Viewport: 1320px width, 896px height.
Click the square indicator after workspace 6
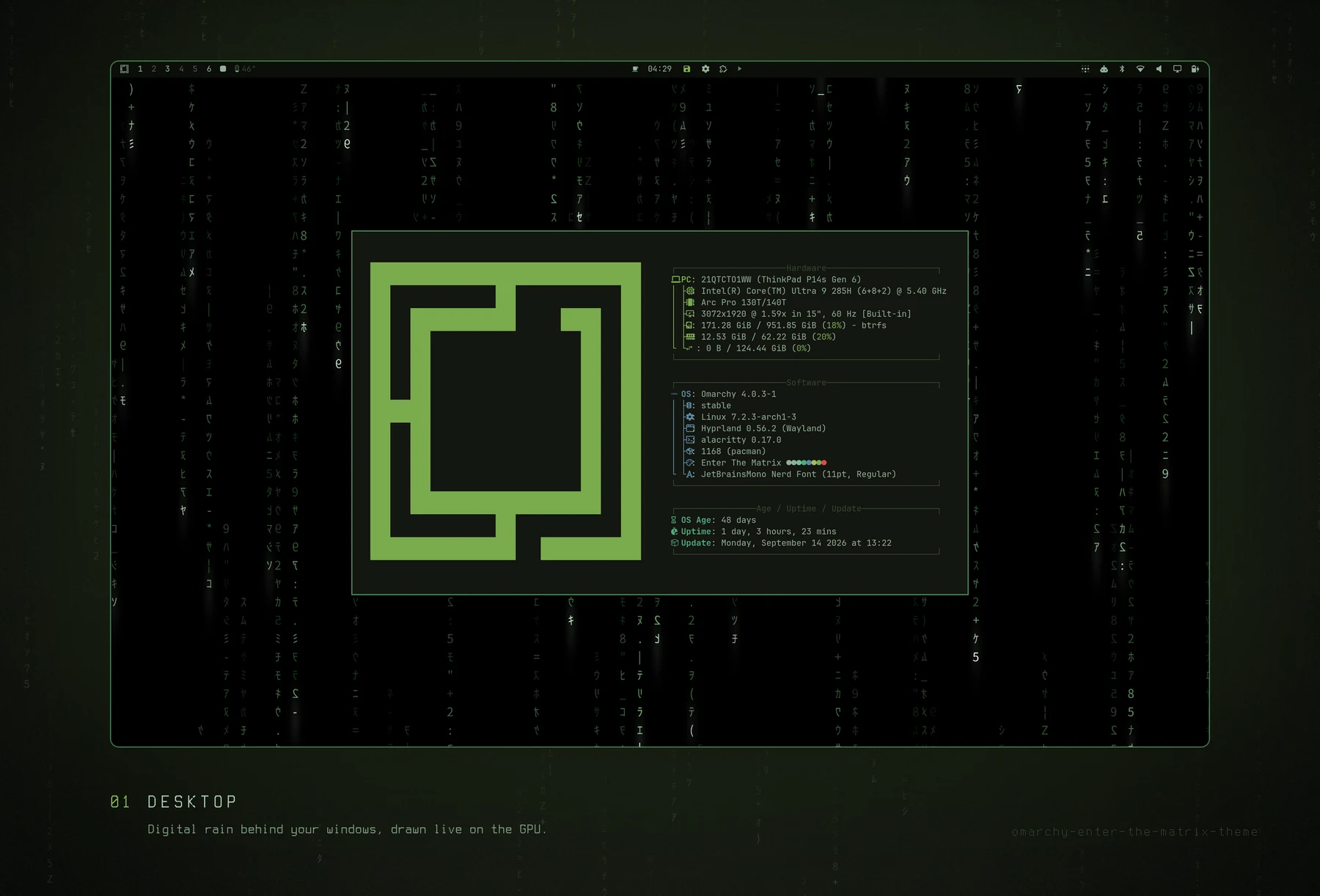[223, 69]
